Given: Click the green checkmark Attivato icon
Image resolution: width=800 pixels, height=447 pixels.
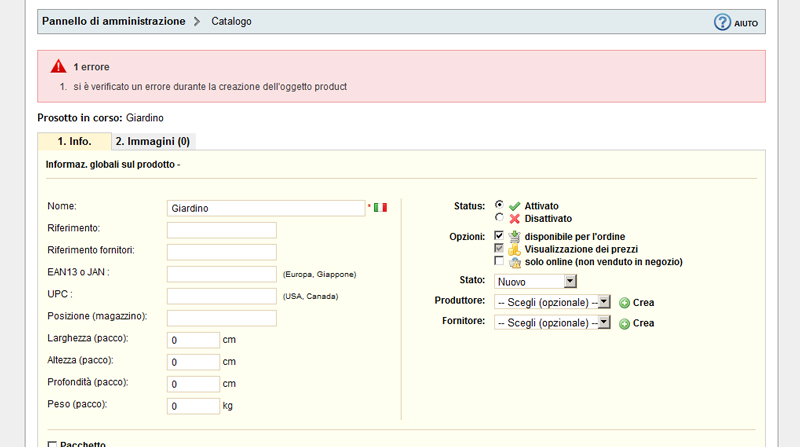Looking at the screenshot, I should point(515,206).
